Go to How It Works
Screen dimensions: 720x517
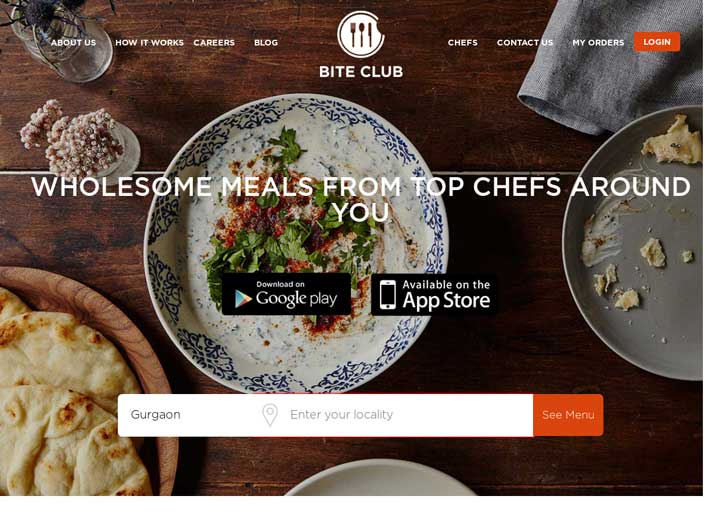click(x=149, y=43)
